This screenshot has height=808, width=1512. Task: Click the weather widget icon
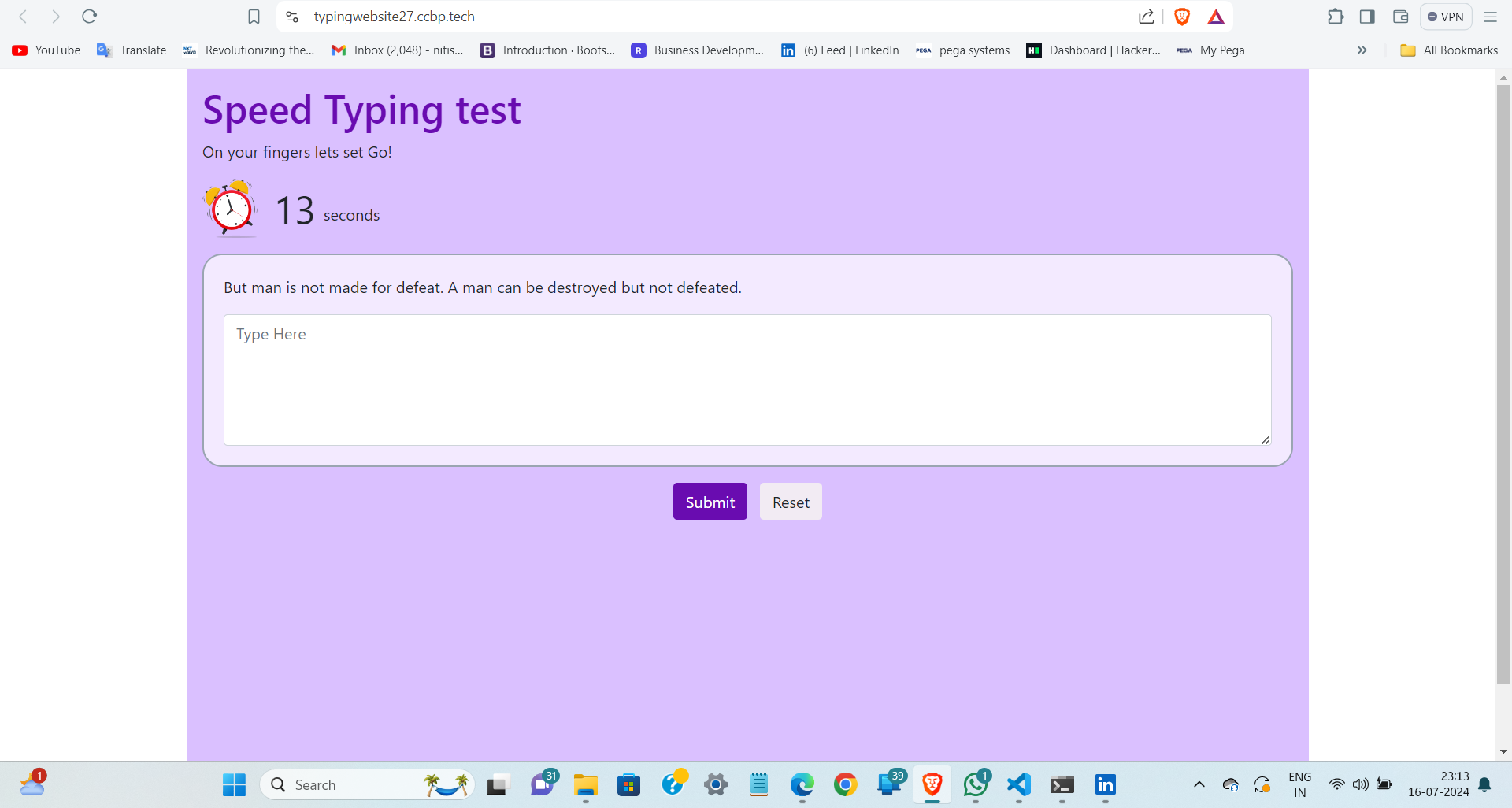tap(33, 784)
